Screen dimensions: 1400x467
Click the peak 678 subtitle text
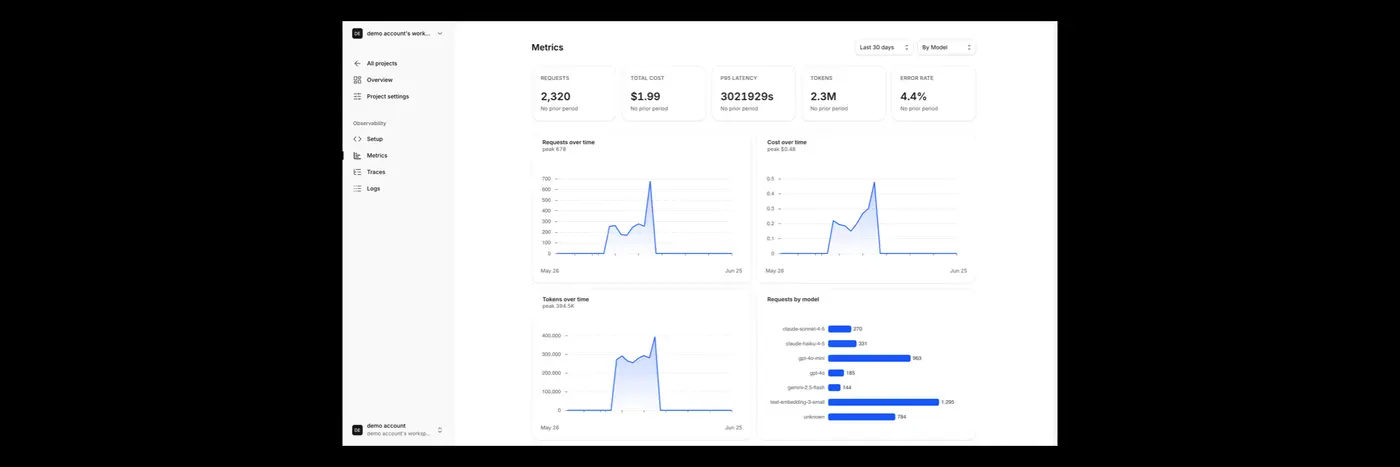click(x=554, y=149)
